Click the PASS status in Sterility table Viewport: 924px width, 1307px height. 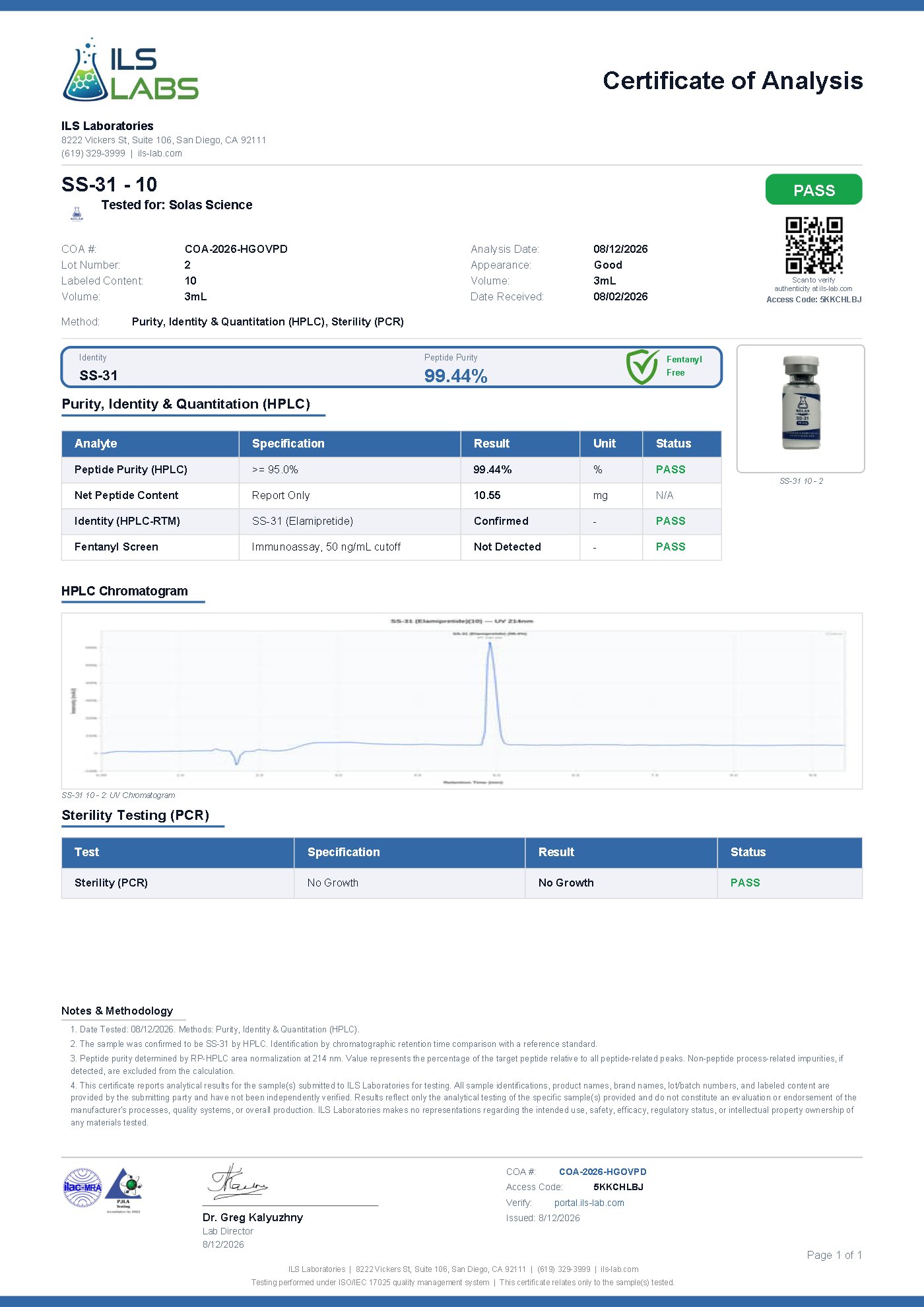click(745, 883)
